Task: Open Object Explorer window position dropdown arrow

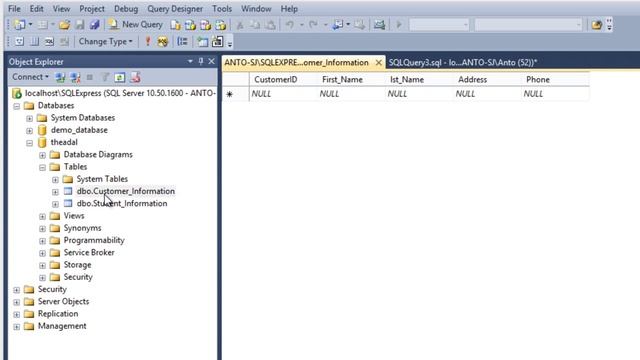Action: pyautogui.click(x=190, y=62)
